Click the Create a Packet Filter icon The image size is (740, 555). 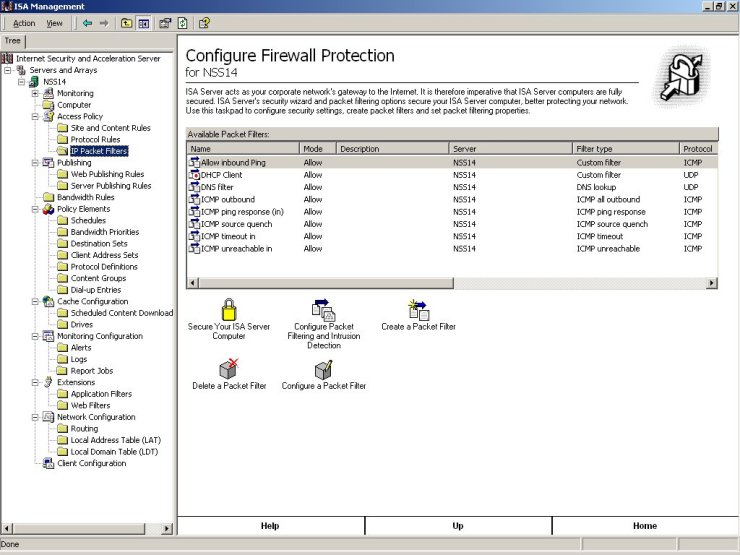click(418, 310)
